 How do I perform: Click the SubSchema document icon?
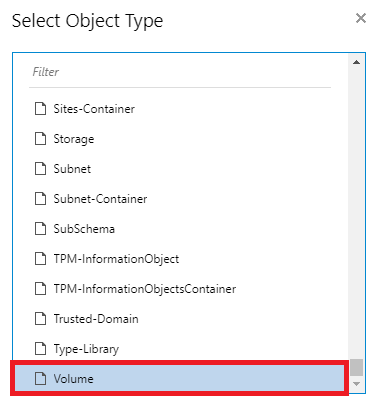point(41,229)
